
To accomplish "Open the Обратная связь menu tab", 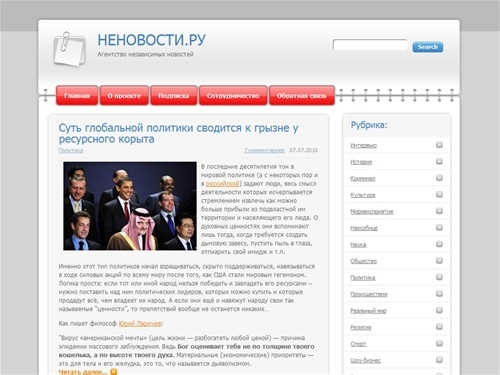I will [302, 96].
